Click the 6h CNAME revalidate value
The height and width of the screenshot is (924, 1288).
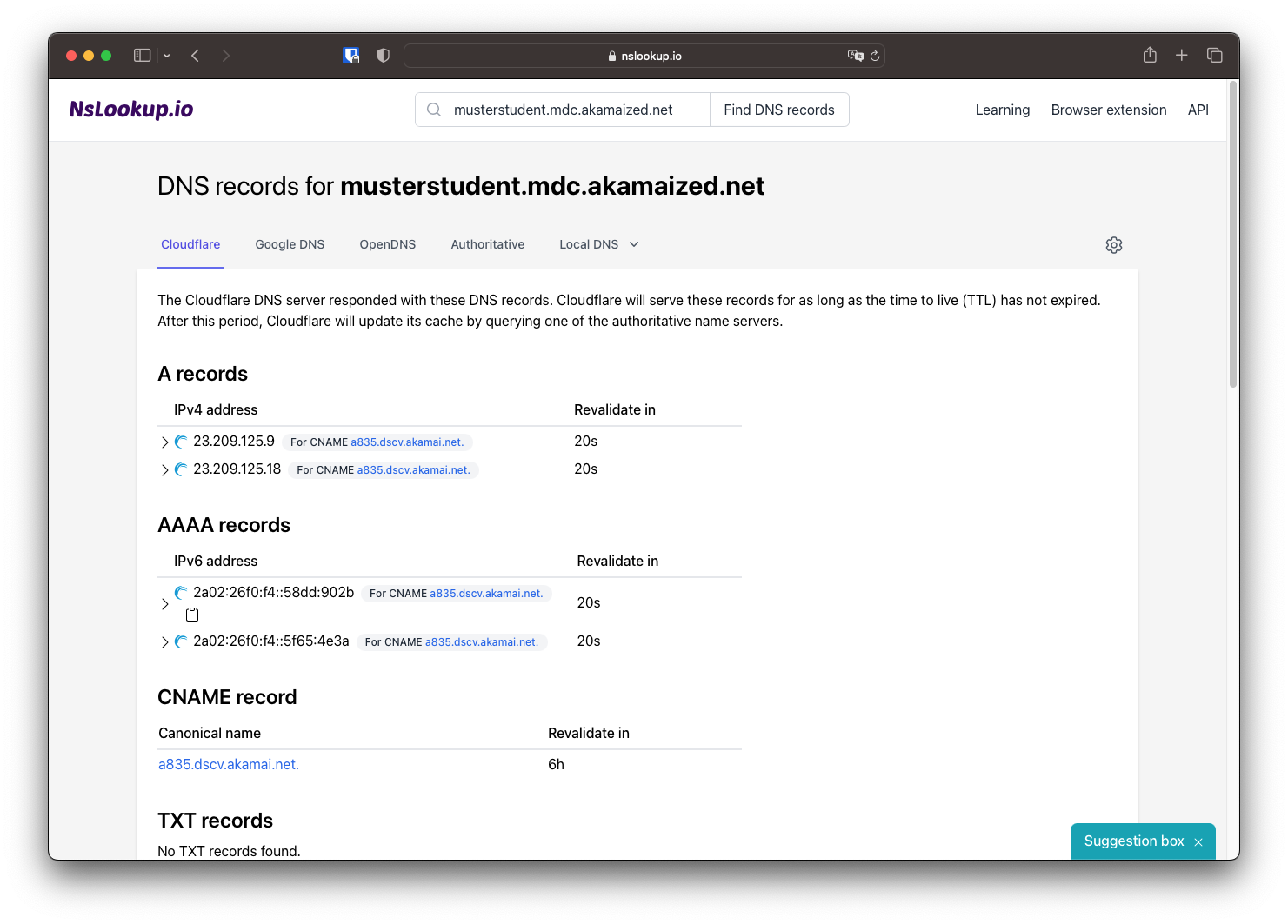pos(556,764)
